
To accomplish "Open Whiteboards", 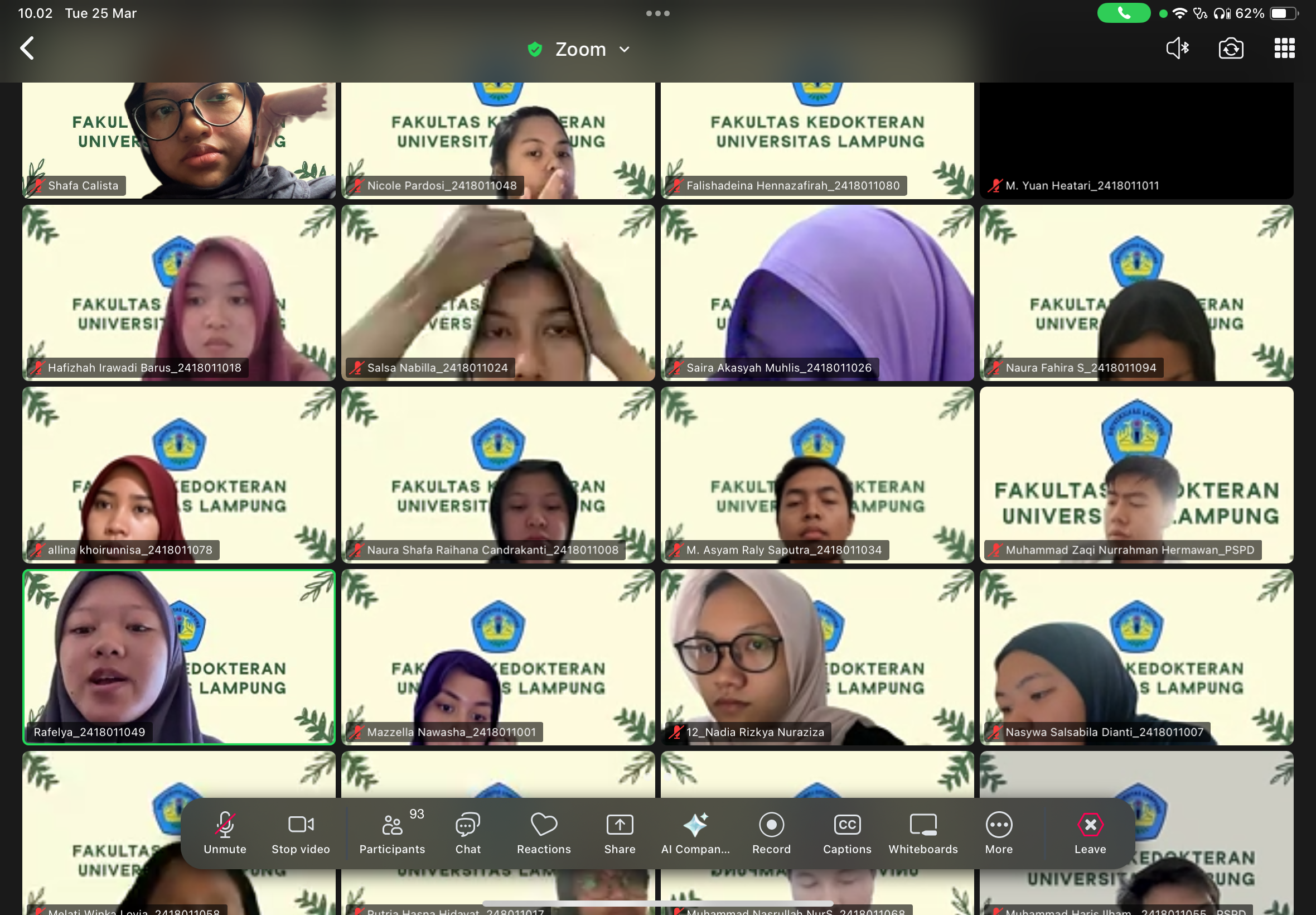I will click(923, 834).
